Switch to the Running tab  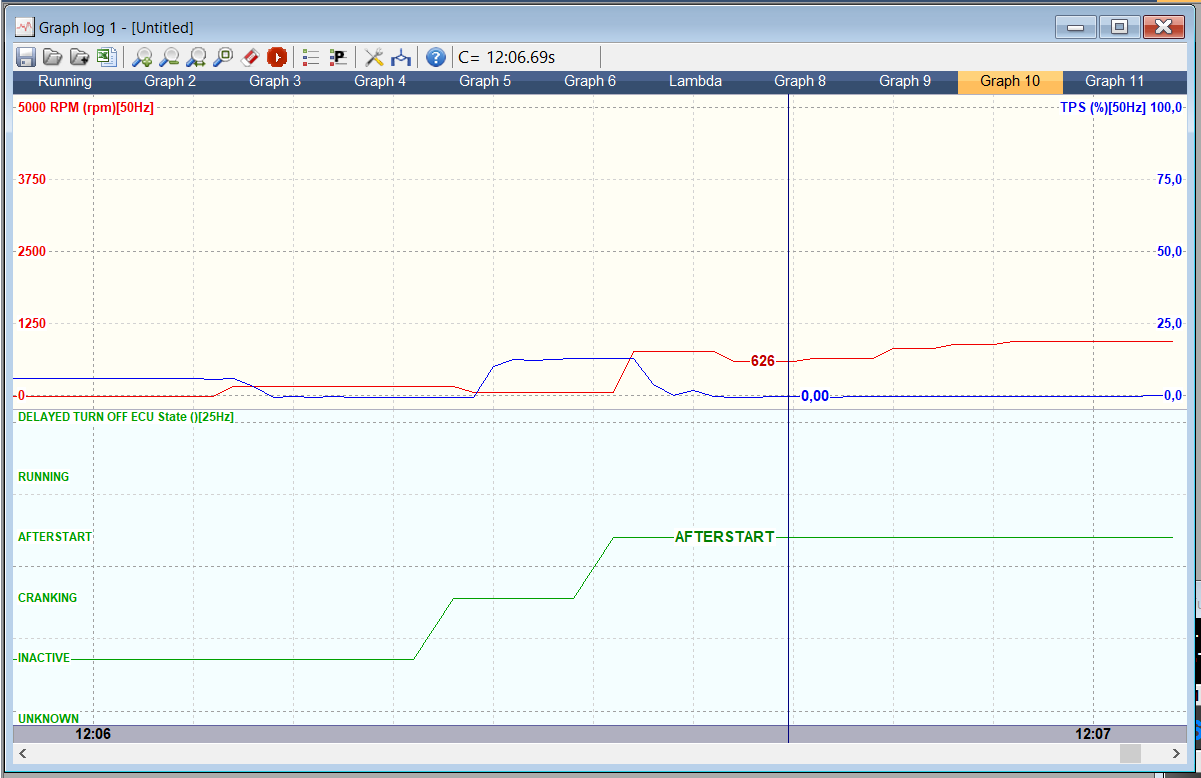click(x=65, y=82)
